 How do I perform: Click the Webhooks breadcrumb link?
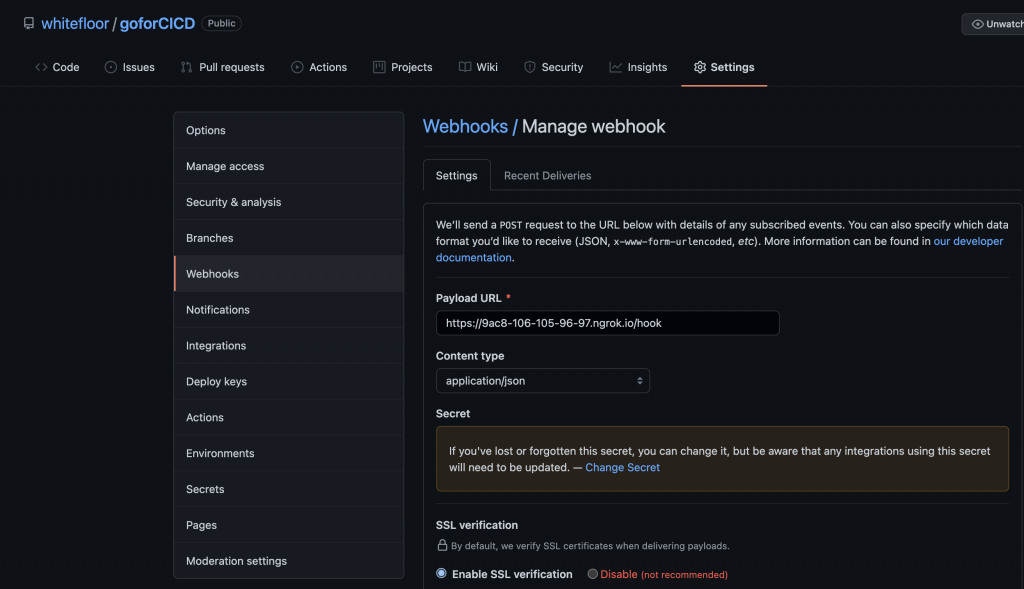coord(465,126)
